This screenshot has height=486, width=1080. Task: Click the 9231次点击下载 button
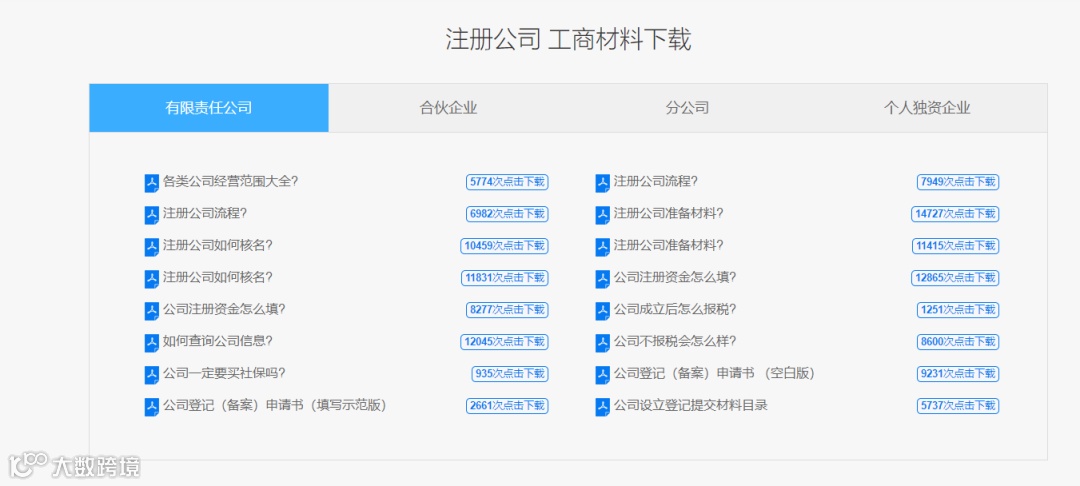pyautogui.click(x=958, y=374)
